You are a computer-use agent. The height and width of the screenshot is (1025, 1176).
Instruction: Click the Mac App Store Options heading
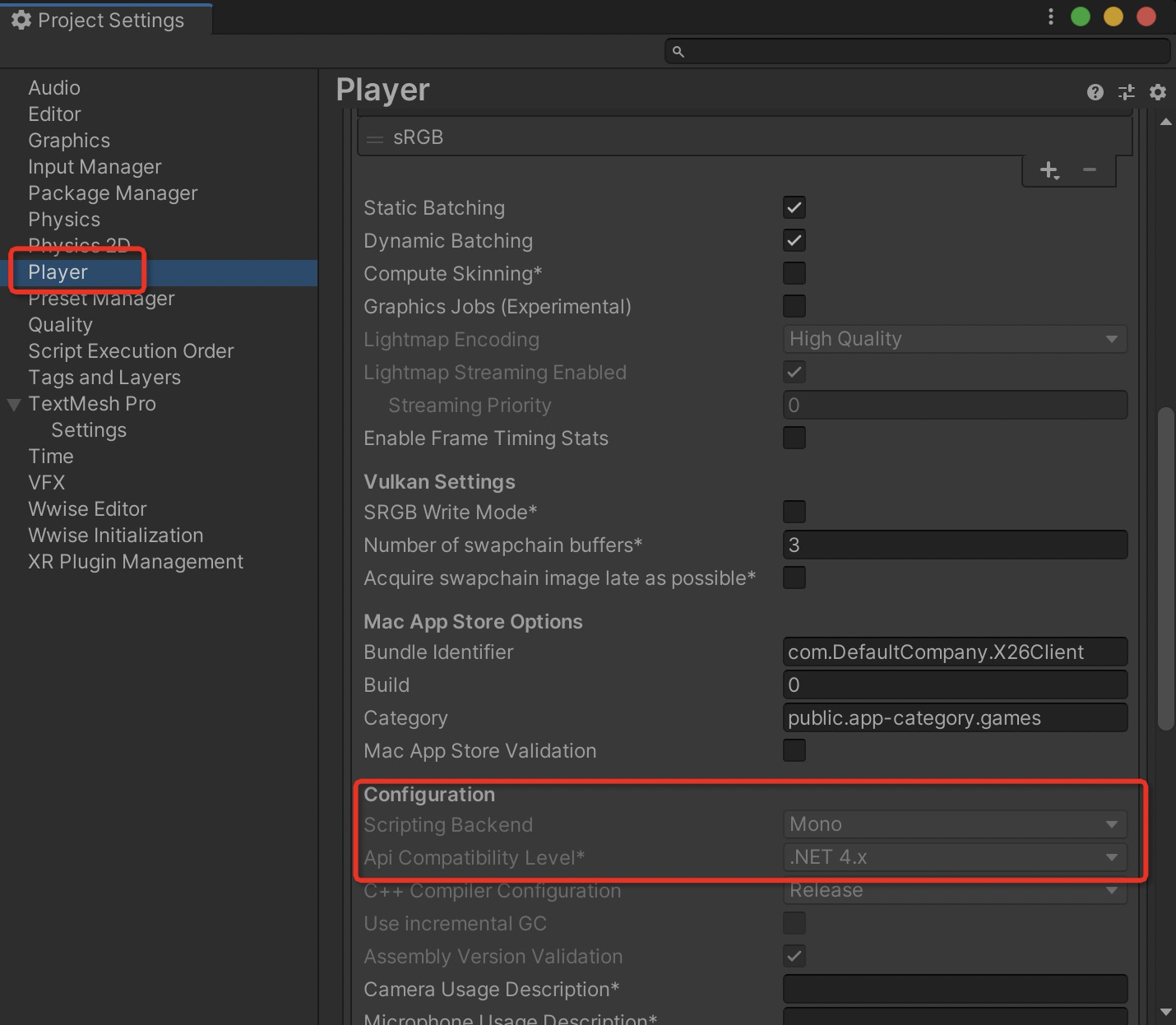coord(473,622)
